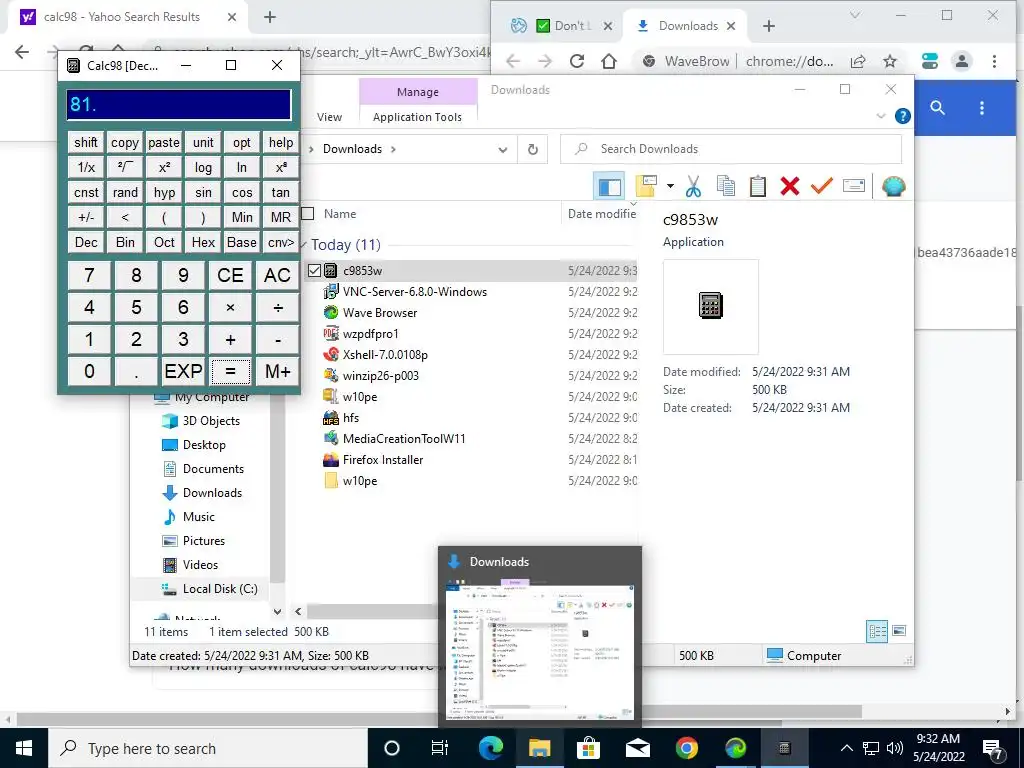Screen dimensions: 1024x768
Task: Click the orange checkmark properties icon
Action: [822, 187]
